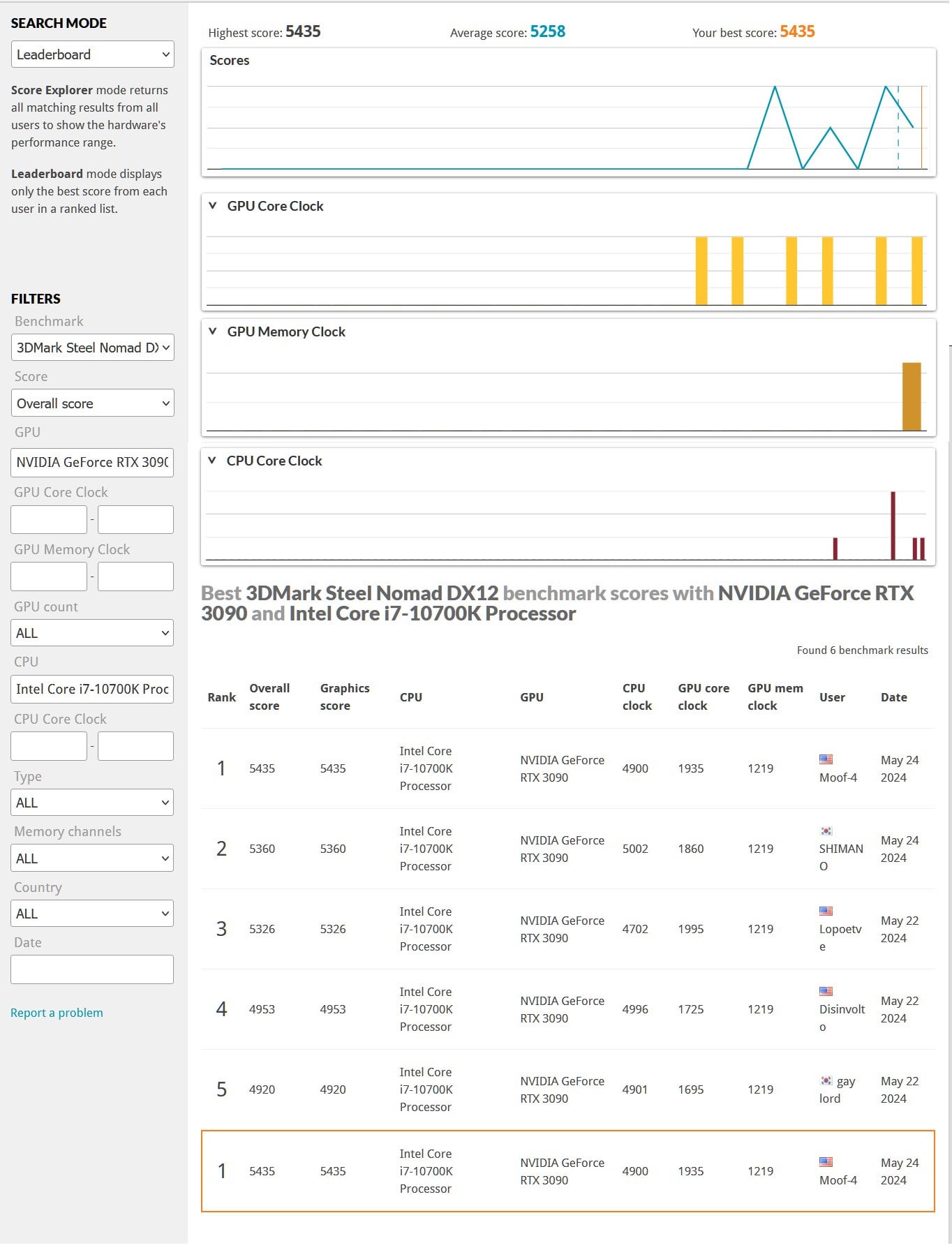952x1250 pixels.
Task: Click the brown GPU Memory Clock bar
Action: 912,396
